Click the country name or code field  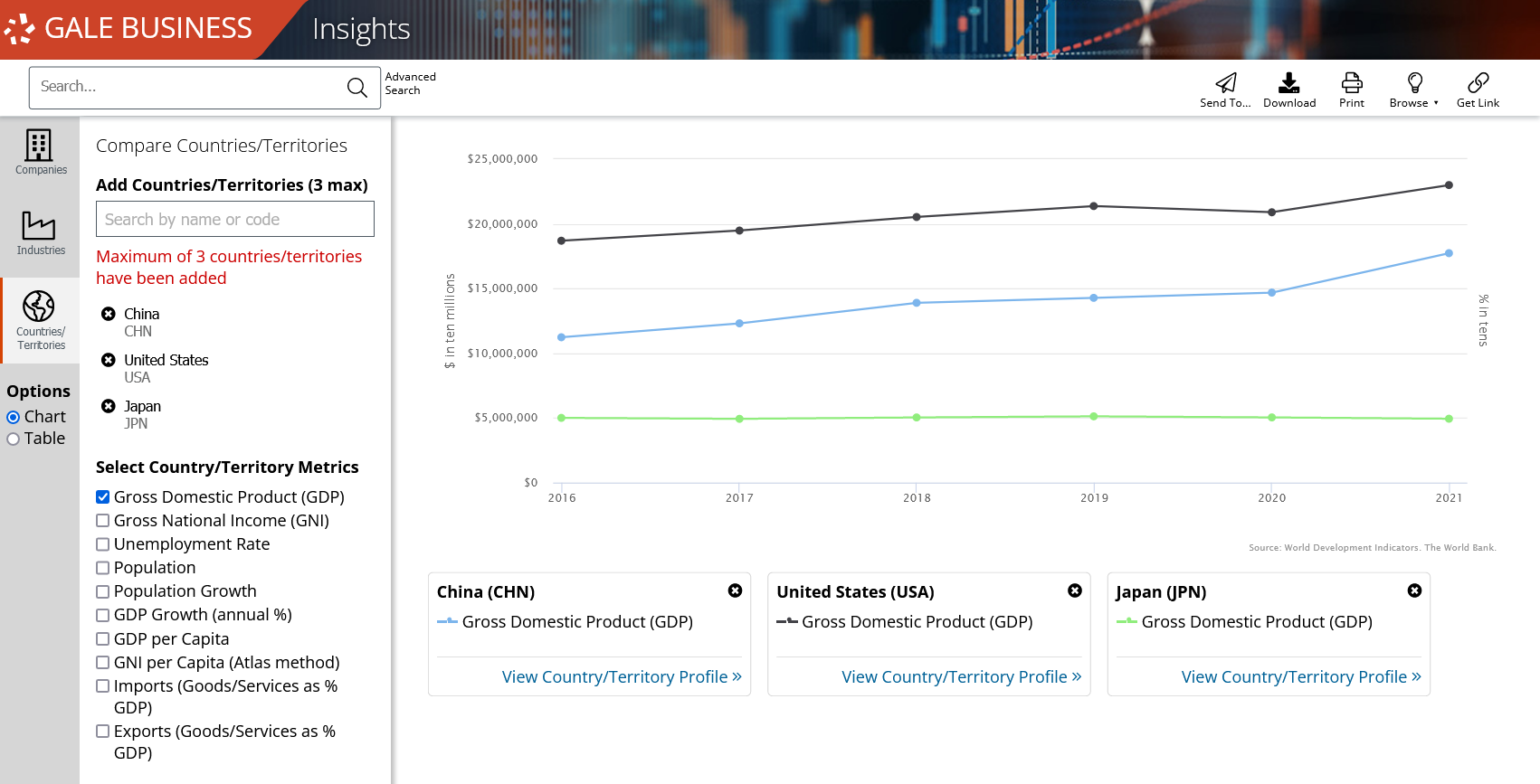[235, 219]
